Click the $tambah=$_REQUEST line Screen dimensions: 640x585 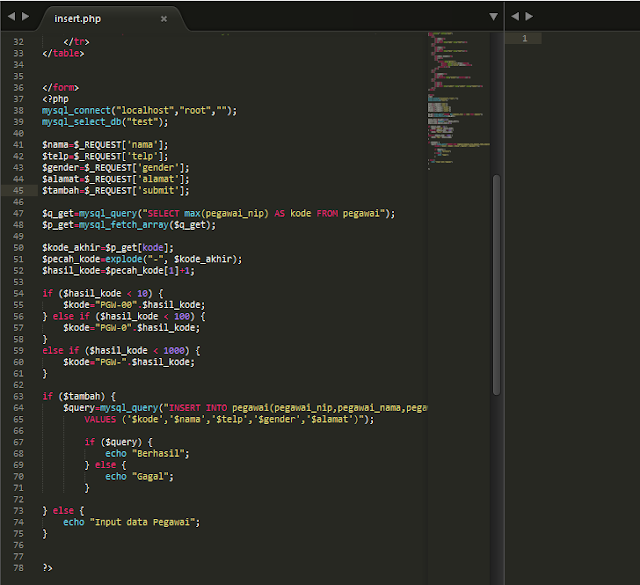coord(116,191)
